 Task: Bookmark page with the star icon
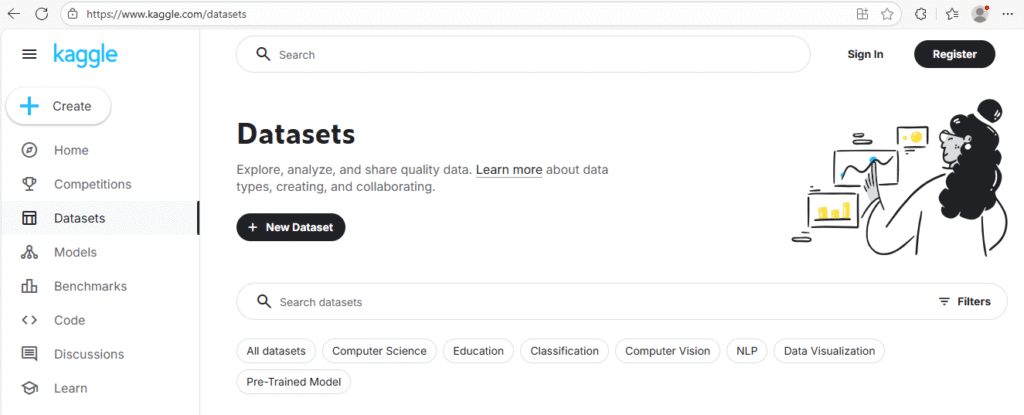887,14
